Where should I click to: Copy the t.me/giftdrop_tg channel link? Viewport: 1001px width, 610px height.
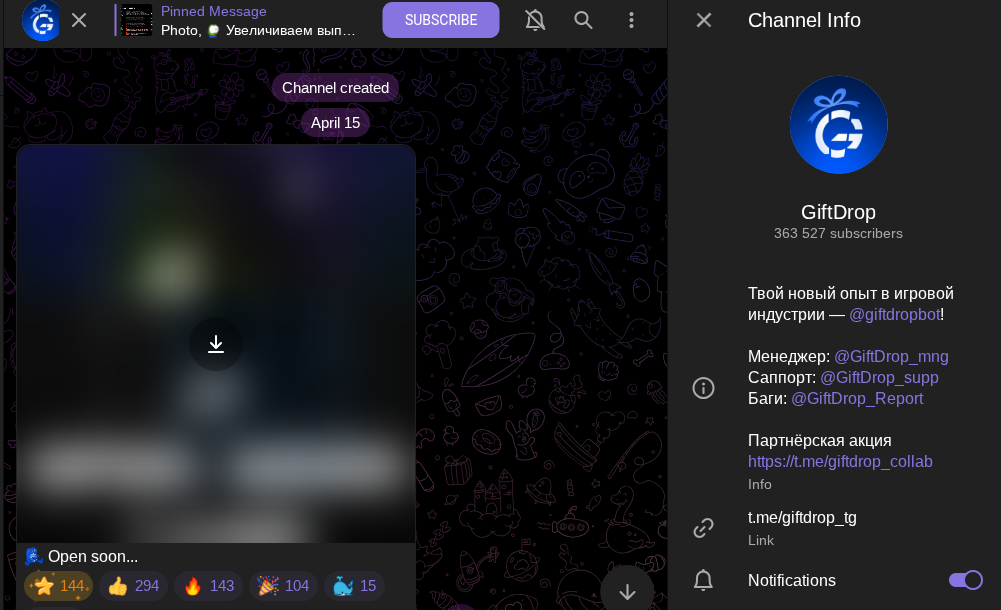tap(802, 517)
